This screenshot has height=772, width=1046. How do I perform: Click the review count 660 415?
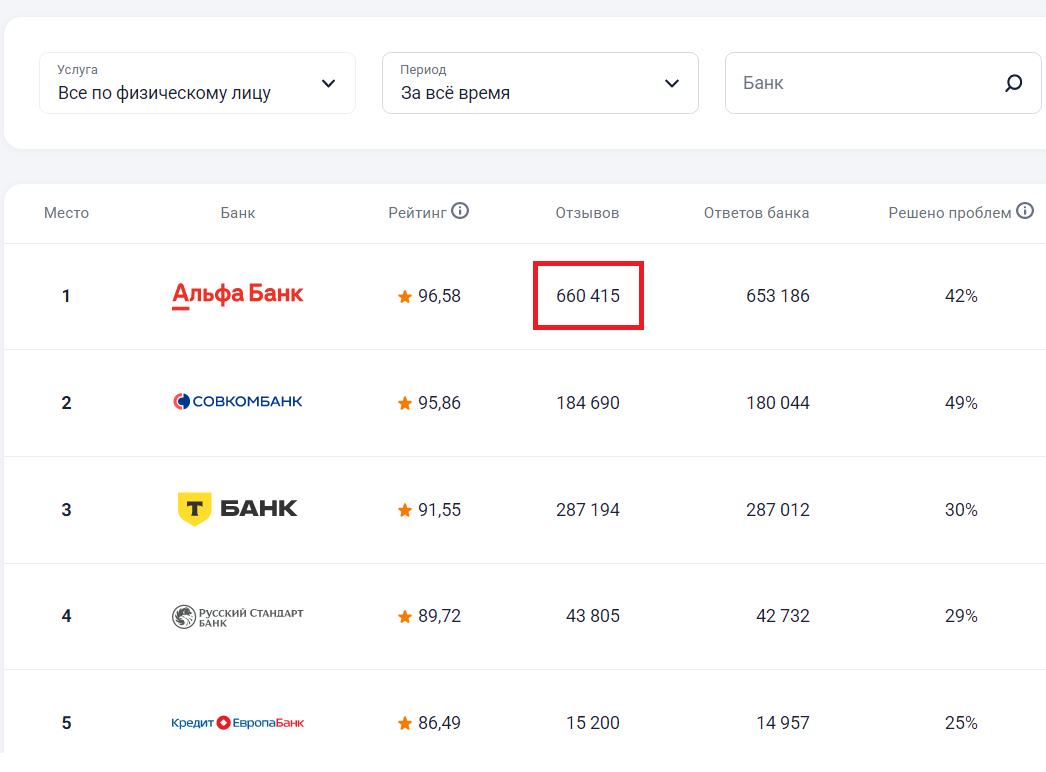tap(588, 296)
